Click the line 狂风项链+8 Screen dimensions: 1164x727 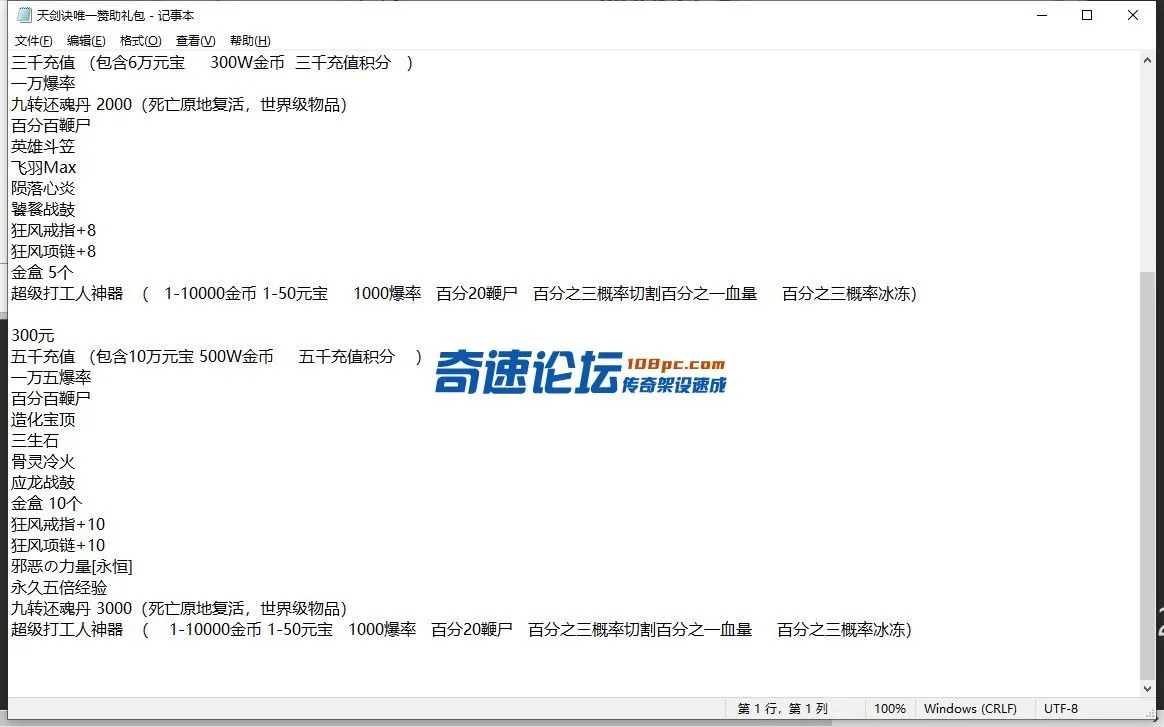coord(53,252)
